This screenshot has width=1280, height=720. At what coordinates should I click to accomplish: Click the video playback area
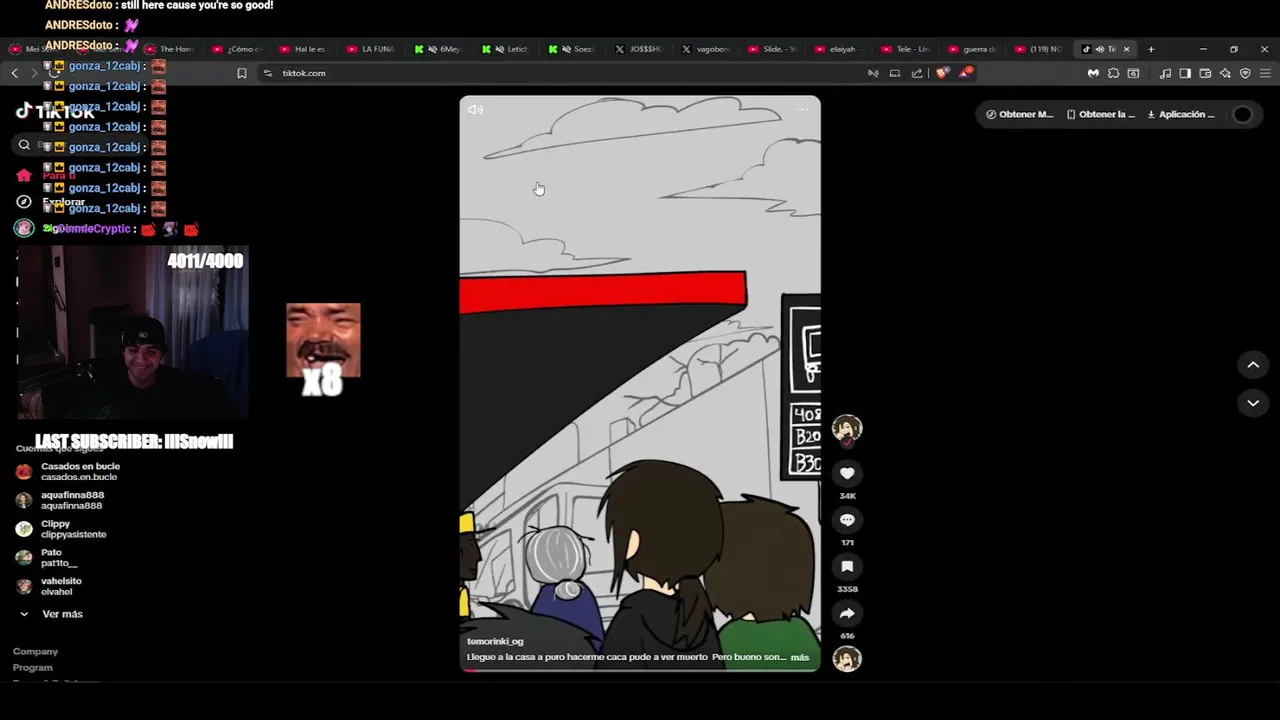640,383
